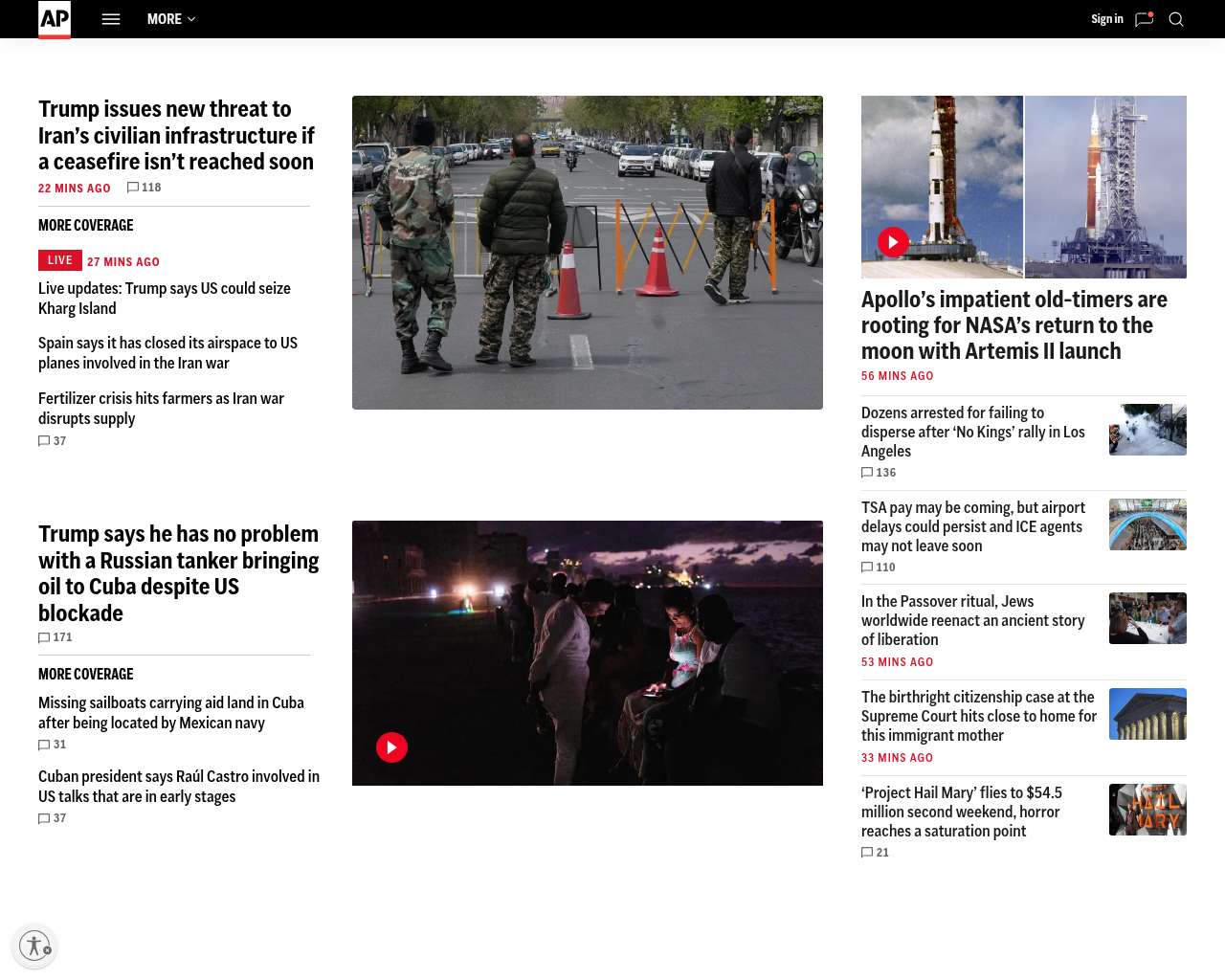The image size is (1225, 980).
Task: Open the Supreme Court building thumbnail
Action: click(1147, 714)
